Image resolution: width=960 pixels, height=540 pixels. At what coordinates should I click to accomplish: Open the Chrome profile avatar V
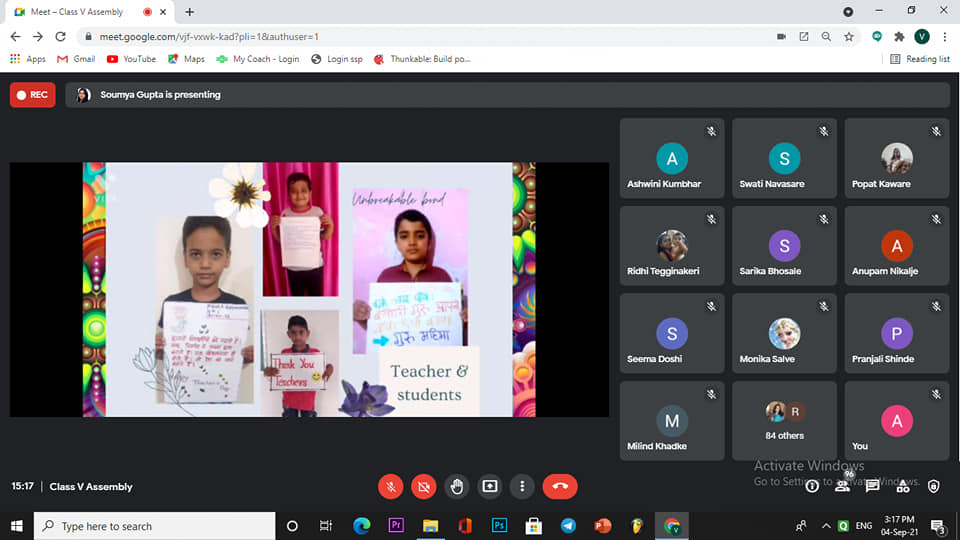pyautogui.click(x=922, y=37)
